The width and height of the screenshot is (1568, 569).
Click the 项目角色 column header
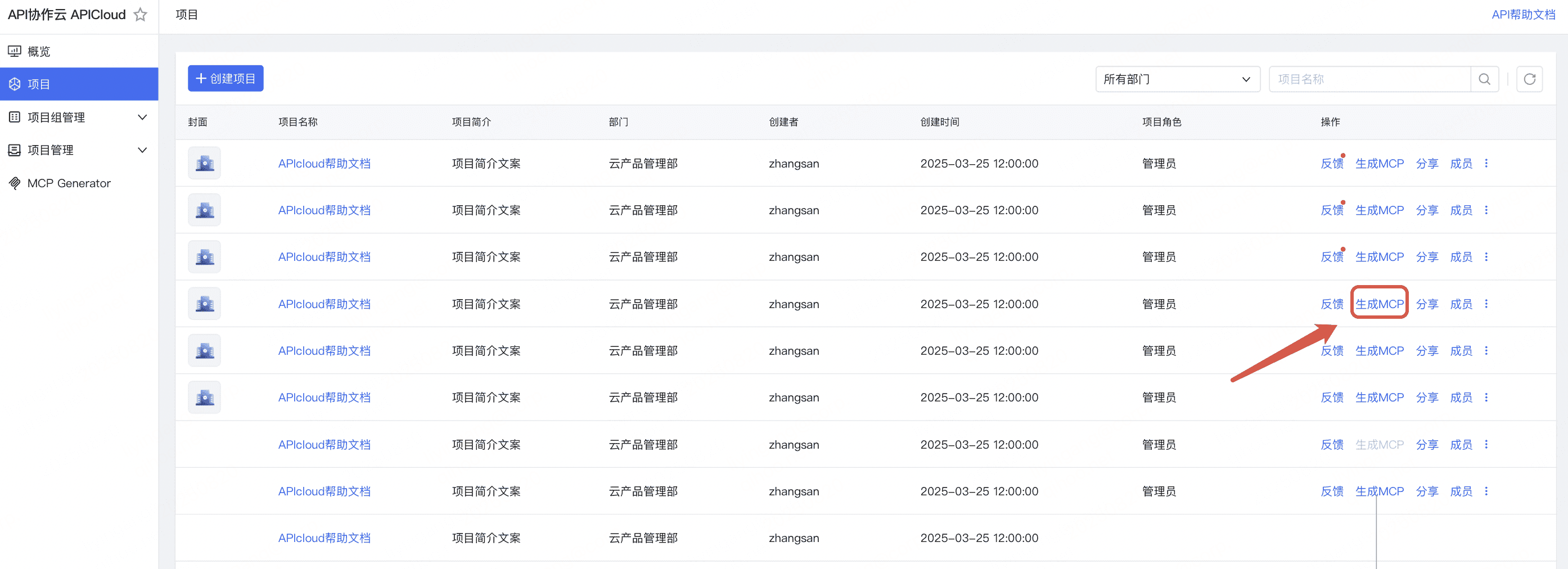tap(1161, 121)
